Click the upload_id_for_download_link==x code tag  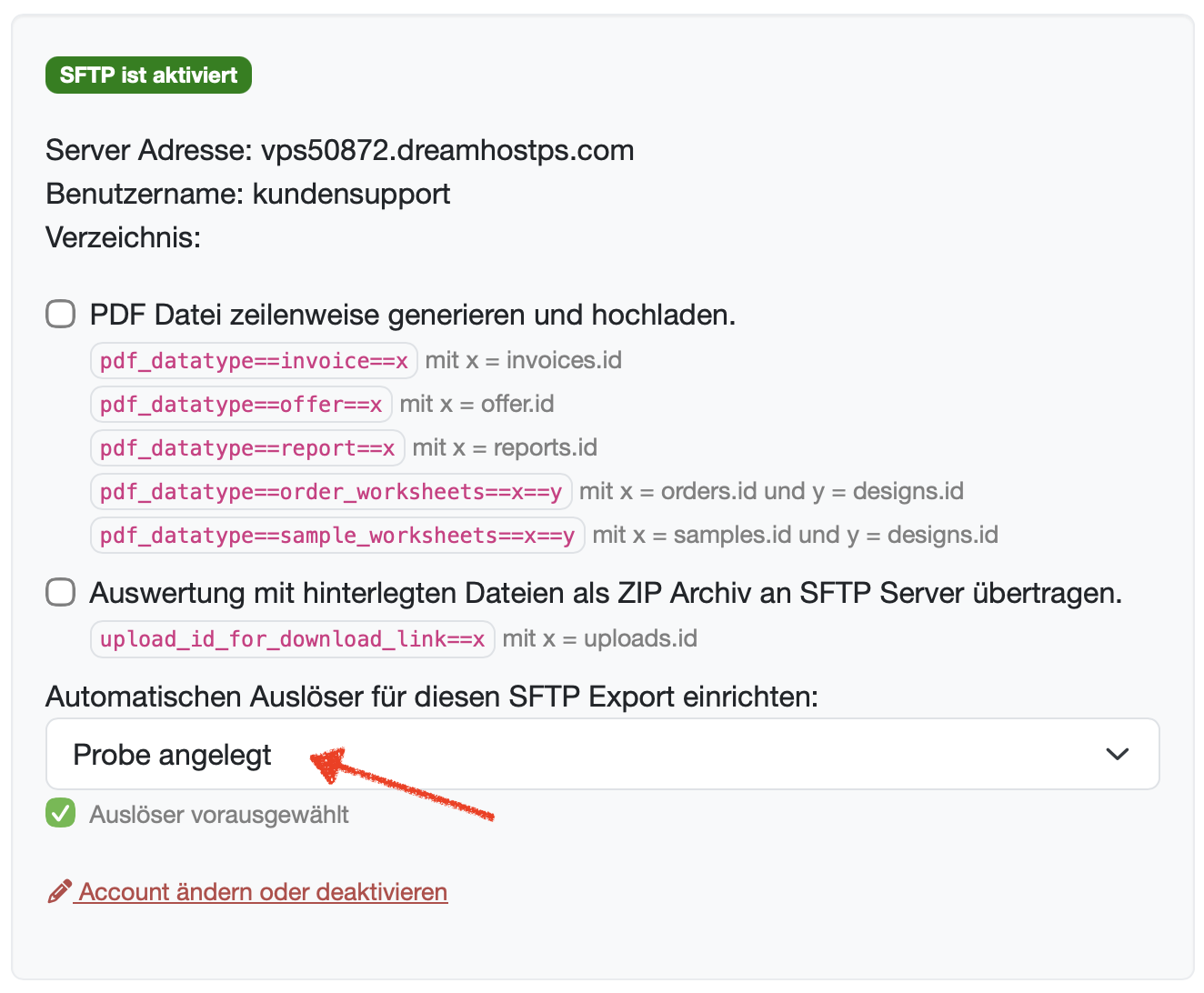point(293,638)
